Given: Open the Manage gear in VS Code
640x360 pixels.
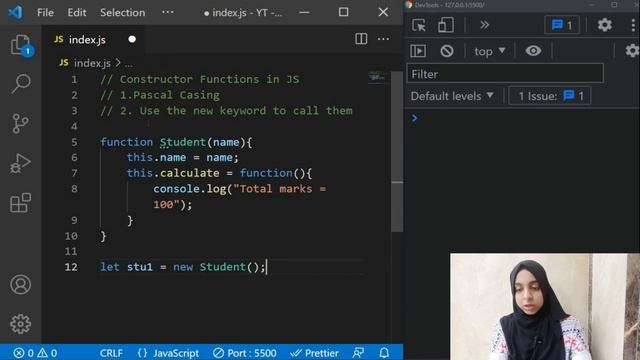Looking at the screenshot, I should [x=20, y=324].
